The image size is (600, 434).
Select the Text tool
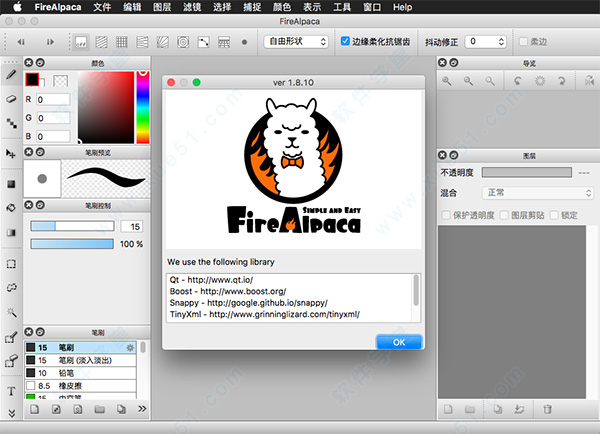click(11, 391)
